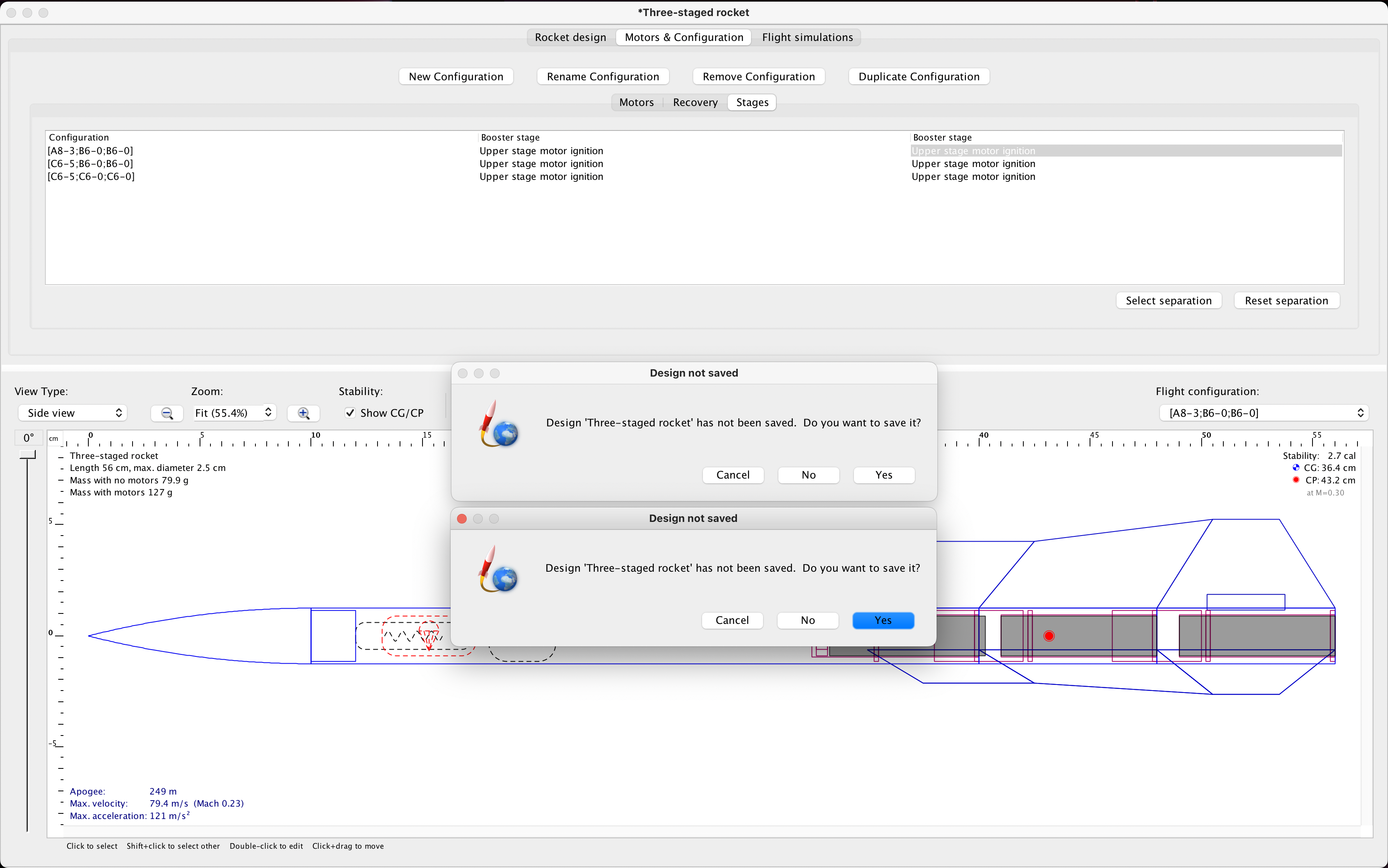The width and height of the screenshot is (1388, 868).
Task: Click the zoom in magnifier icon
Action: (x=304, y=413)
